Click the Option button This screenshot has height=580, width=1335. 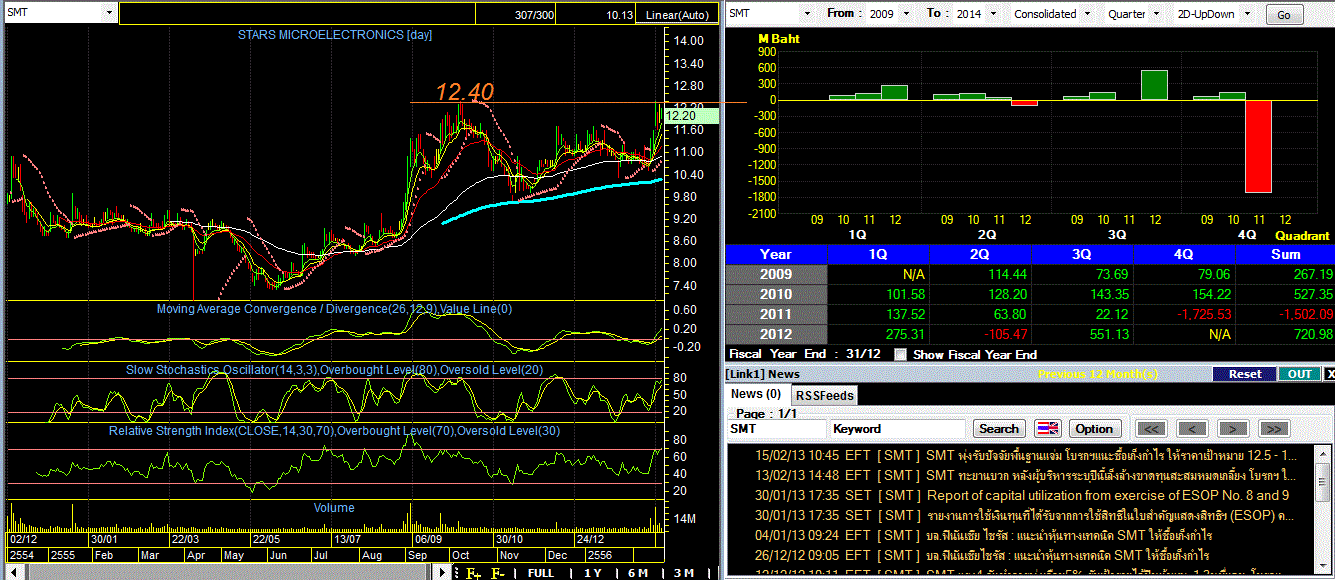click(x=1094, y=428)
